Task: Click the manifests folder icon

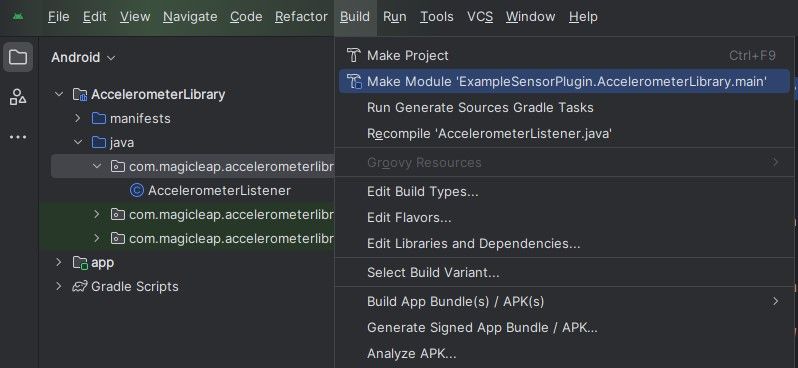Action: (99, 119)
